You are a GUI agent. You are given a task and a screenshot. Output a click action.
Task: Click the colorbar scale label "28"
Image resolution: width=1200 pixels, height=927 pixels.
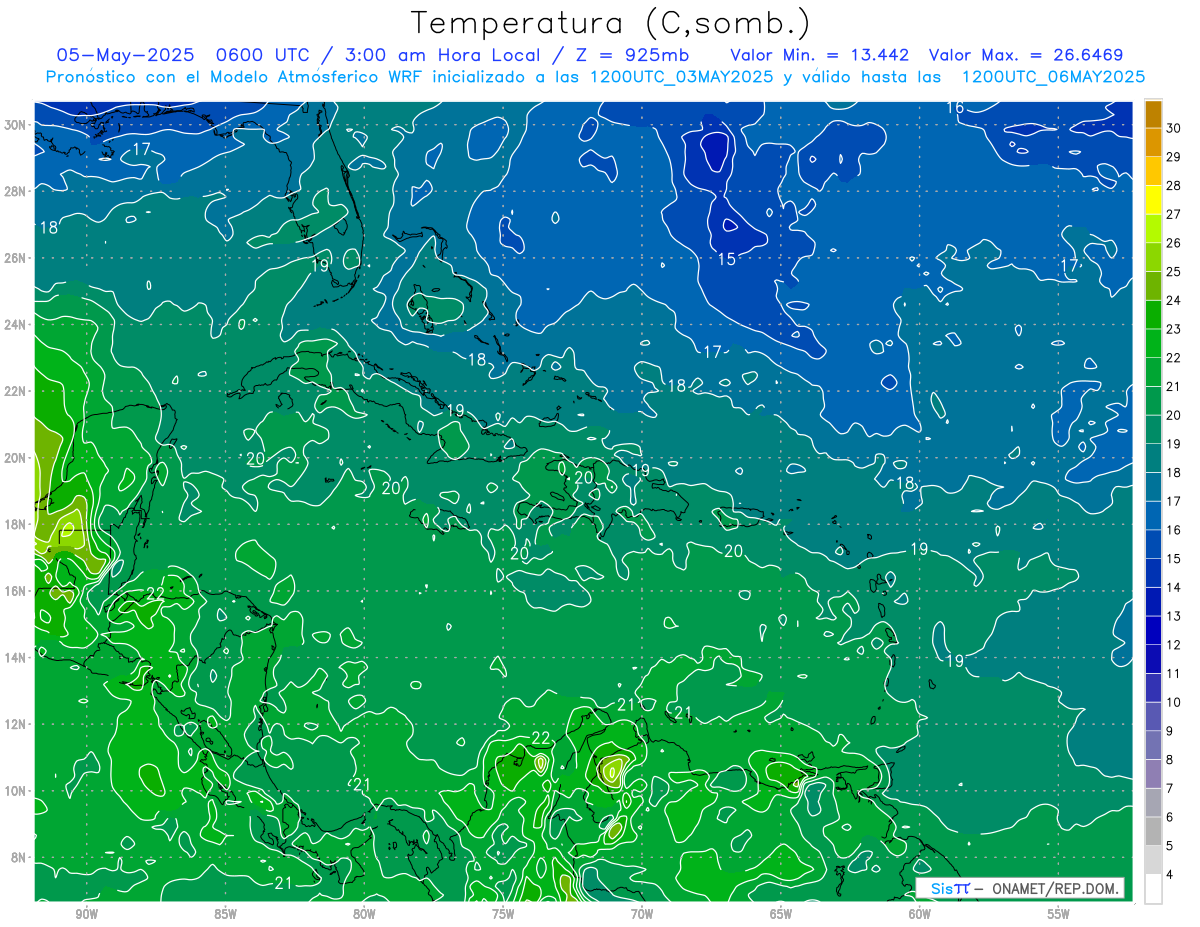pyautogui.click(x=1174, y=186)
